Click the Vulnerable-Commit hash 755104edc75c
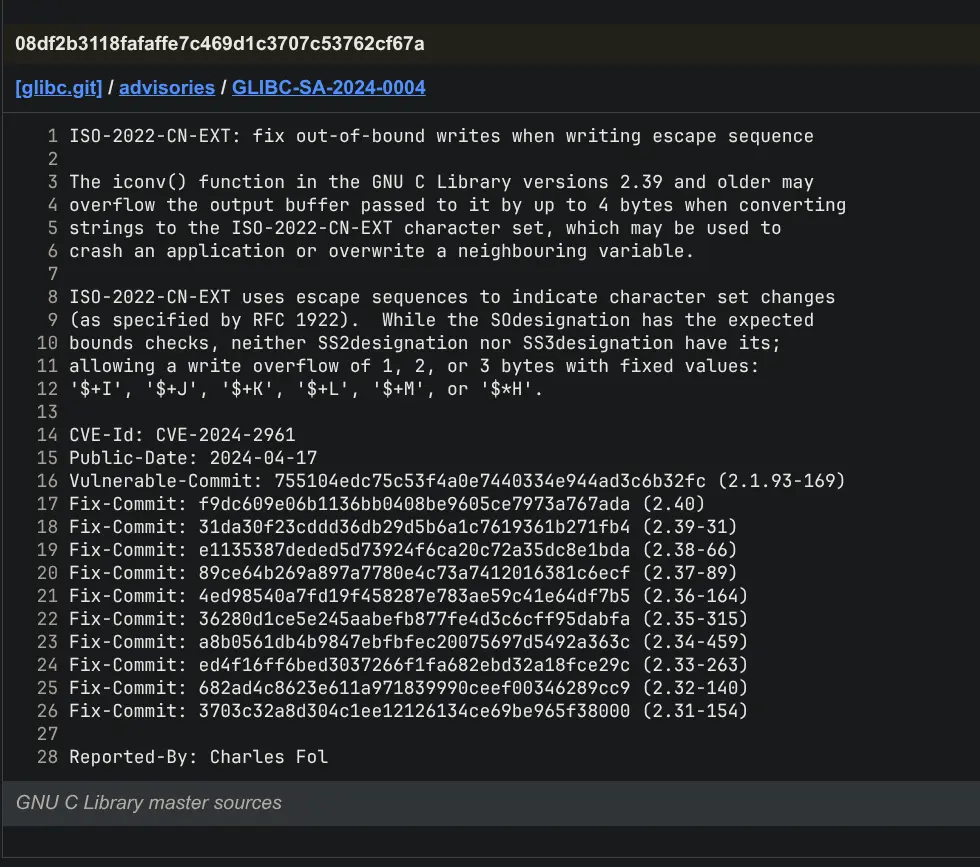This screenshot has width=980, height=867. coord(500,481)
